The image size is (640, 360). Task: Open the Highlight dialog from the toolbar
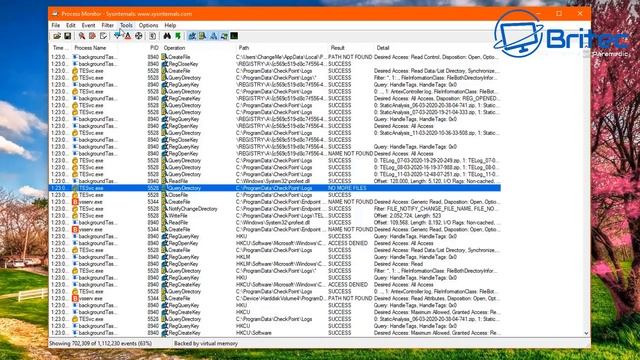pyautogui.click(x=128, y=36)
